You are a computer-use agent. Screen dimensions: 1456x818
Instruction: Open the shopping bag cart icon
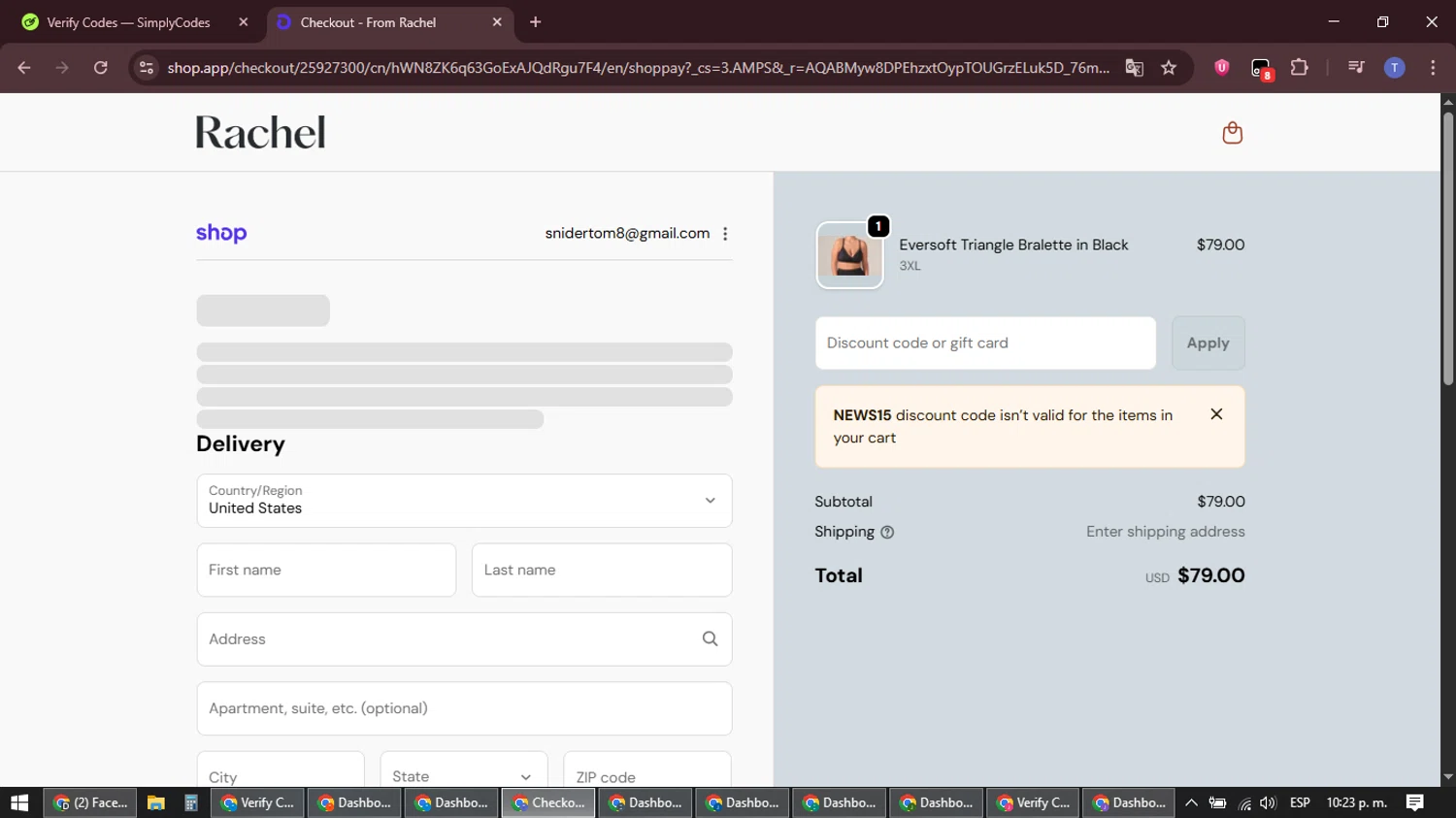pos(1232,133)
